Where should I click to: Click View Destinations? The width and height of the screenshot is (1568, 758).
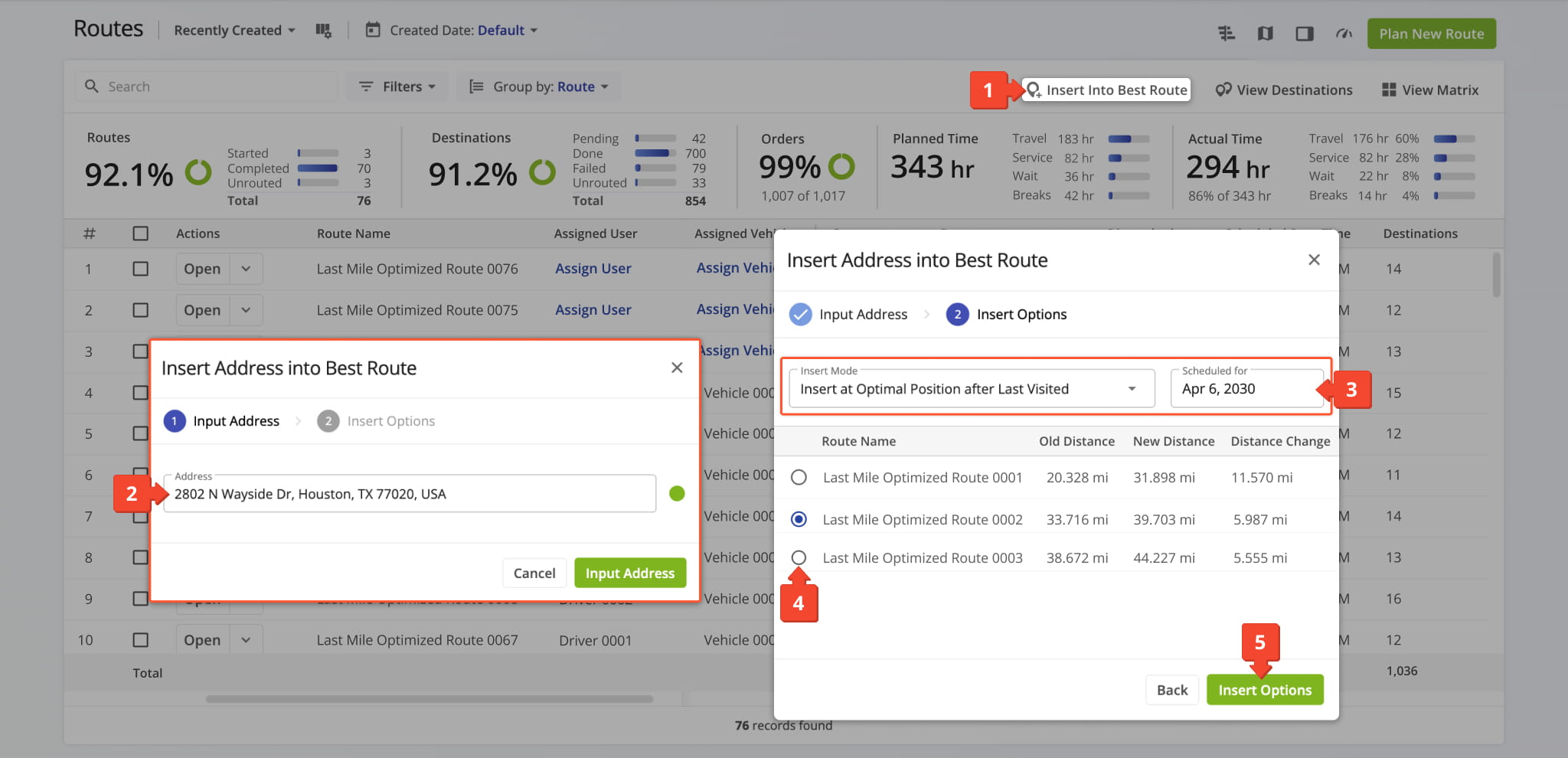pos(1284,90)
